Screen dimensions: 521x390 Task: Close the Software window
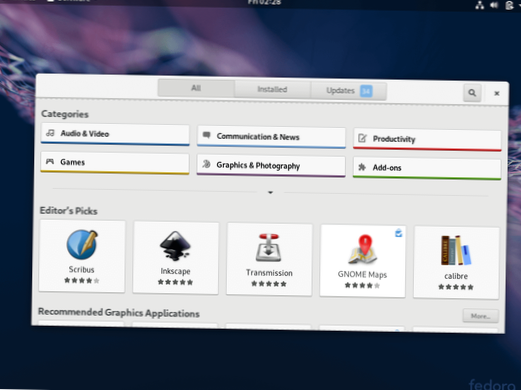click(x=497, y=93)
